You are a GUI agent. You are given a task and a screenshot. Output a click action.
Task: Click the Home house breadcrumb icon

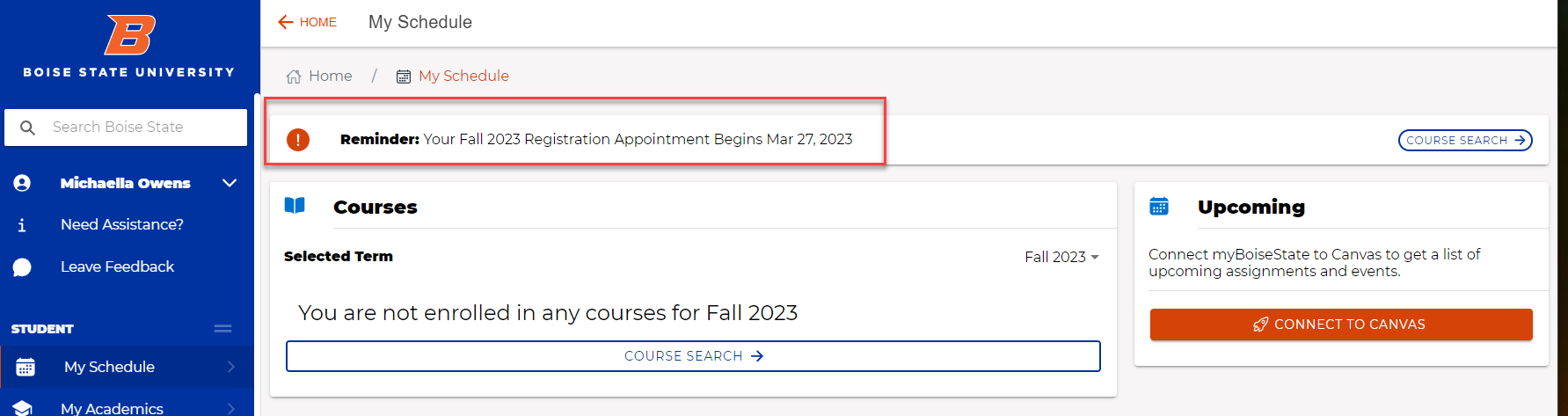(294, 77)
